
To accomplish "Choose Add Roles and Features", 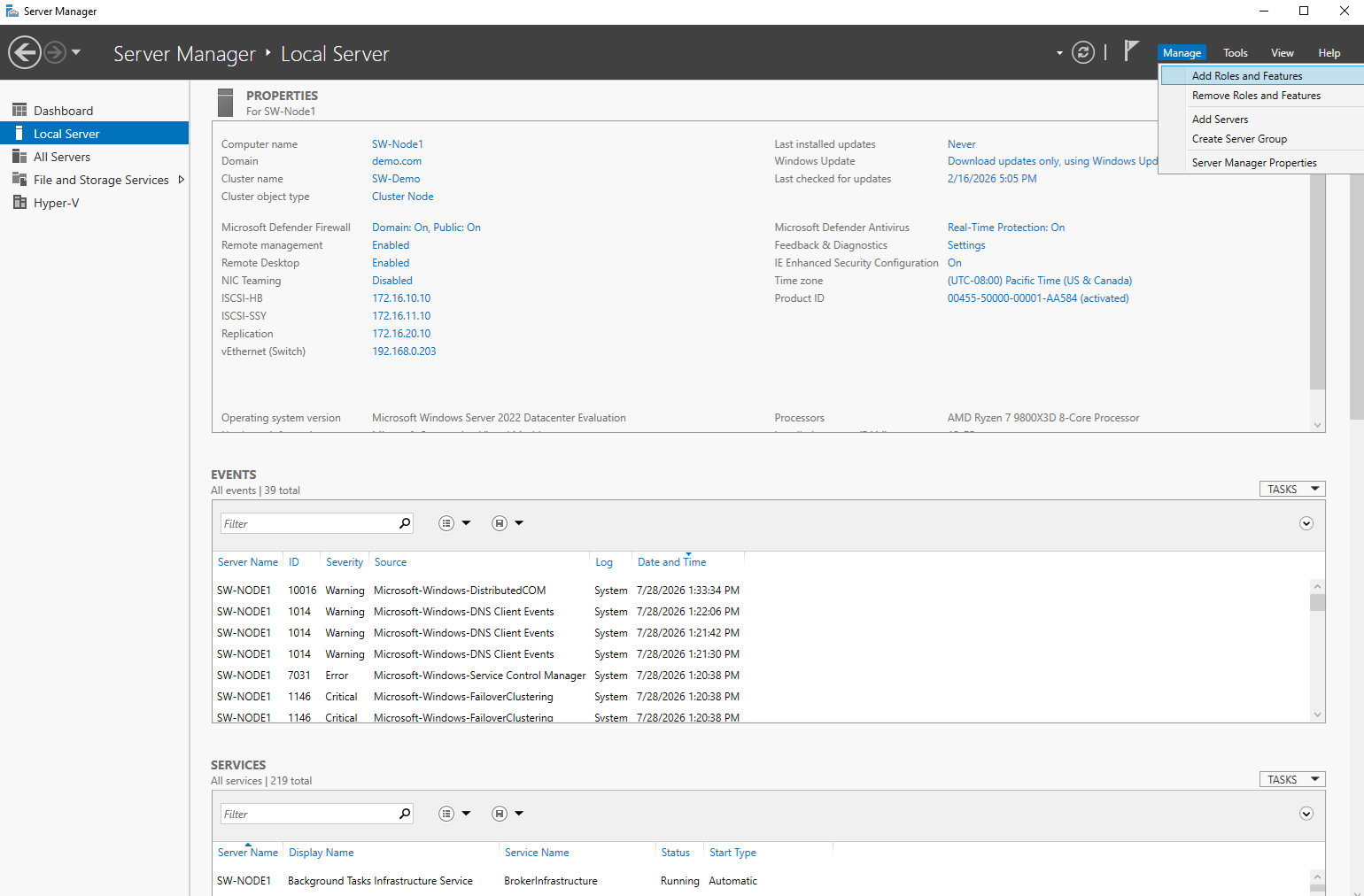I will pyautogui.click(x=1262, y=76).
